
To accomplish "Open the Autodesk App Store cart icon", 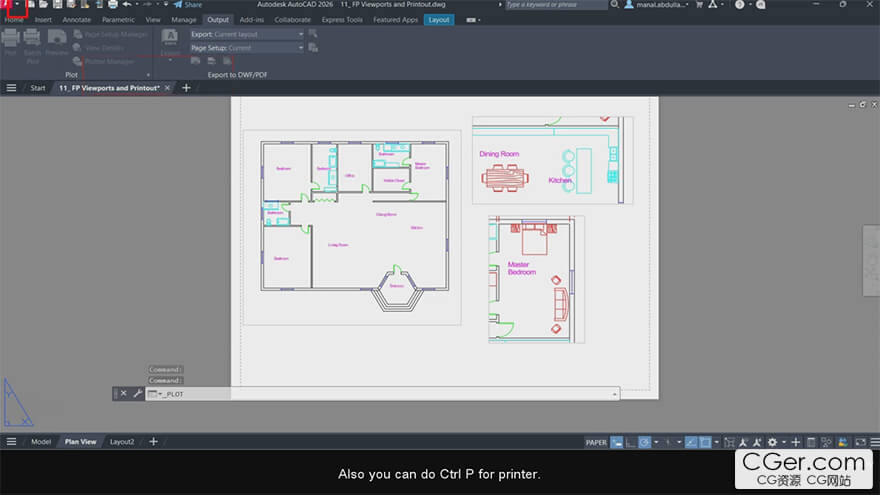I will pyautogui.click(x=699, y=4).
